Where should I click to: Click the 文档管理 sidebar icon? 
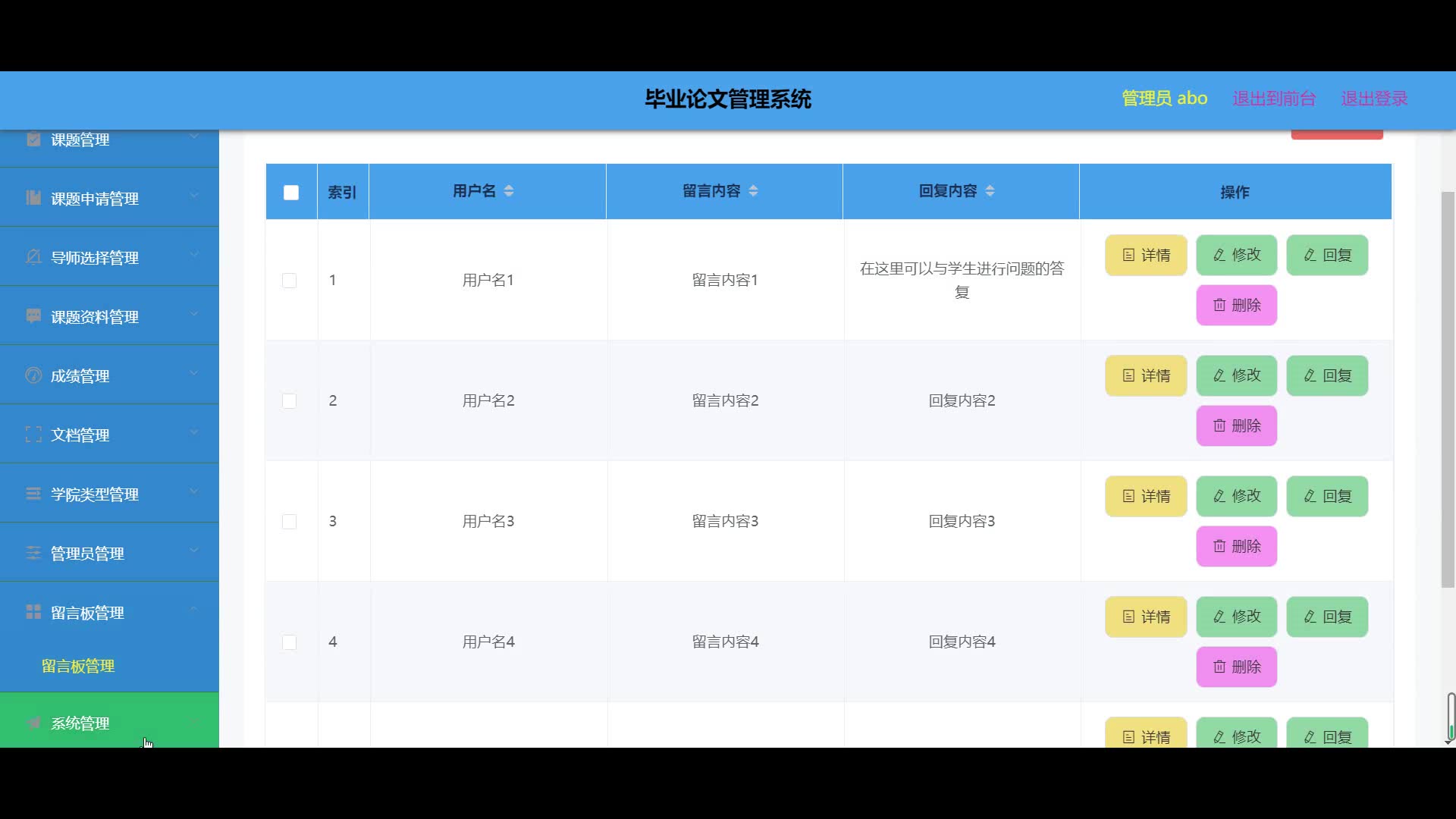[x=33, y=435]
